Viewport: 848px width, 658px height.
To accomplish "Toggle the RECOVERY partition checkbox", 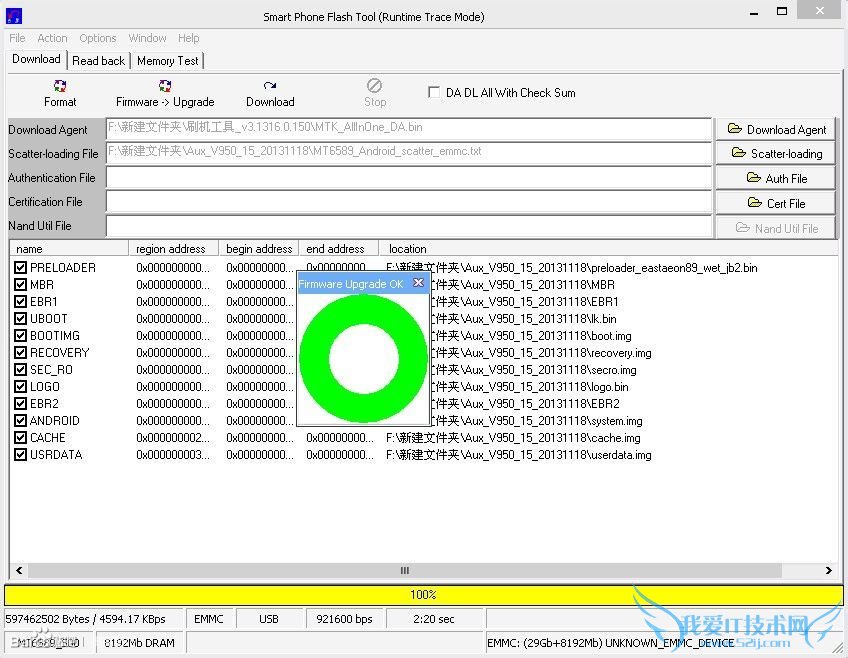I will (20, 353).
